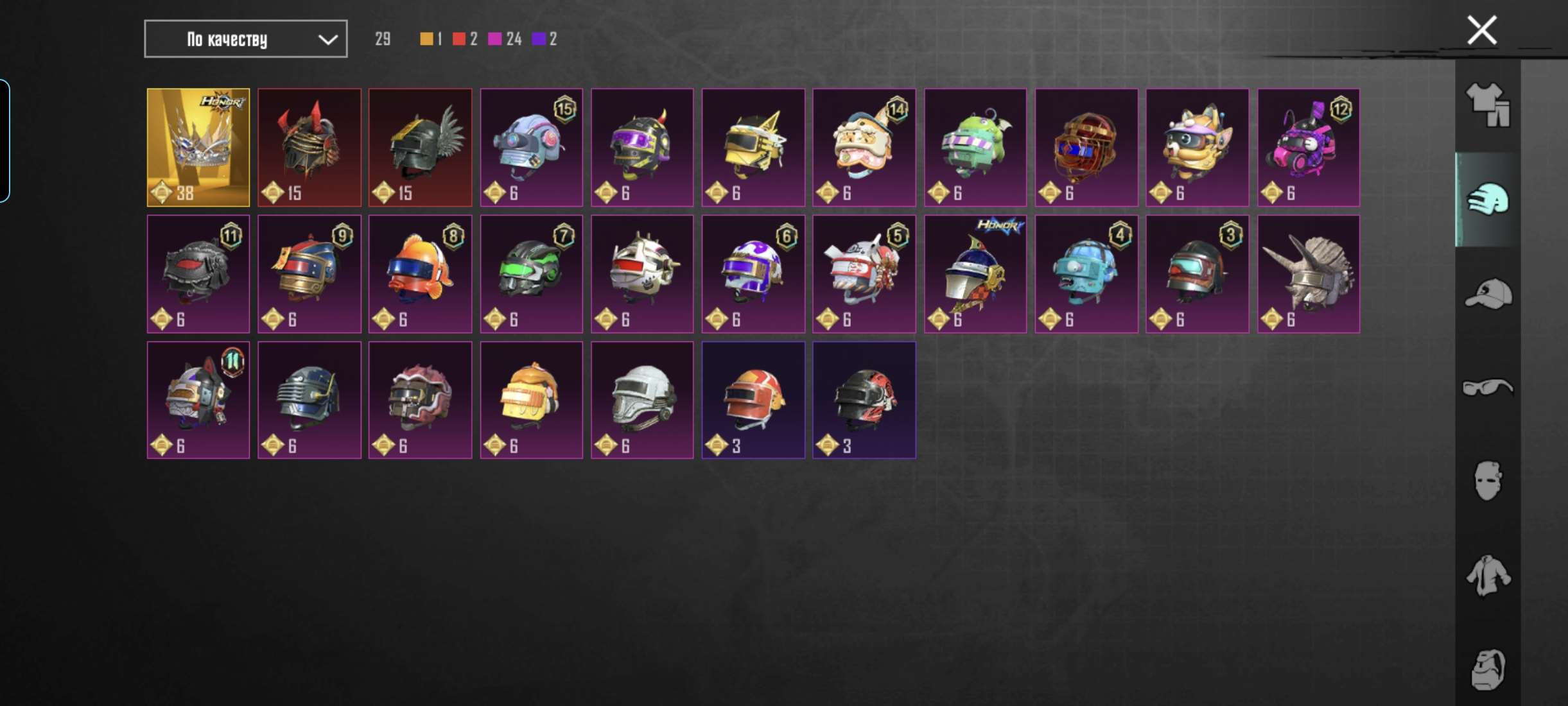Open the outfit sets category icon
The height and width of the screenshot is (706, 1568).
click(1488, 105)
